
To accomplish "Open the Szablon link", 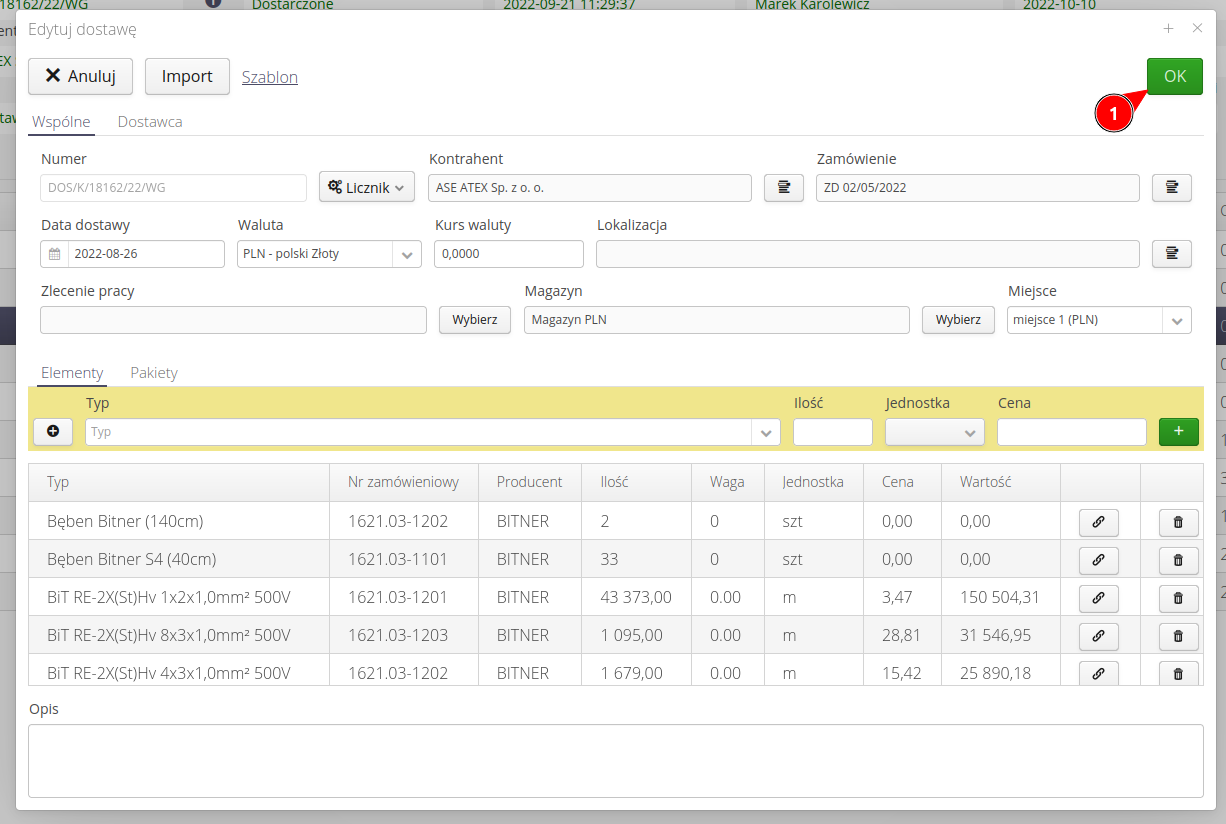I will click(270, 77).
